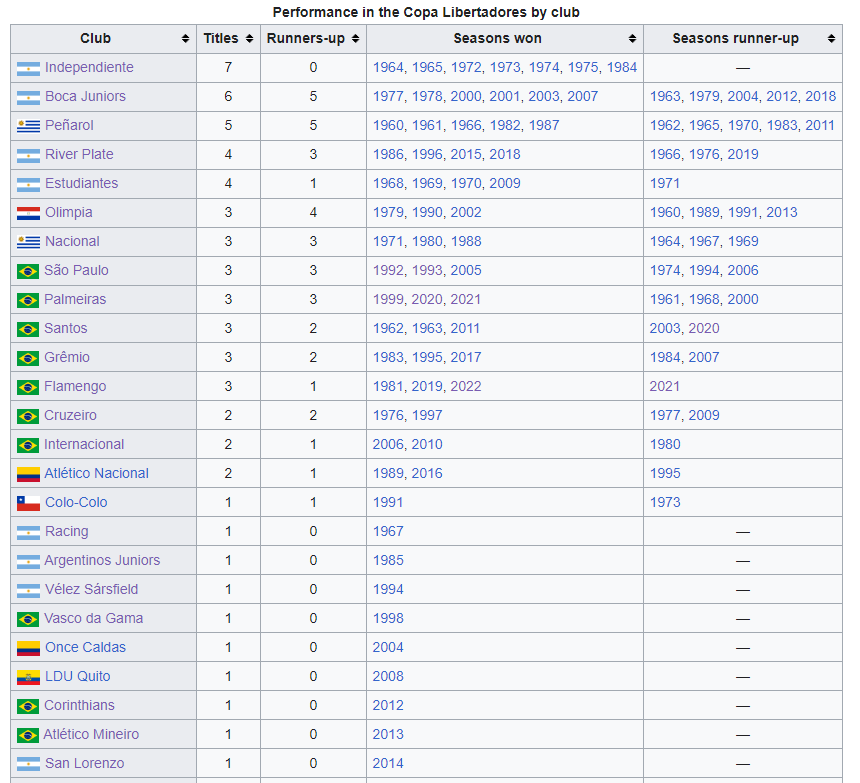
Task: Click the Seasons won column header text
Action: 497,38
